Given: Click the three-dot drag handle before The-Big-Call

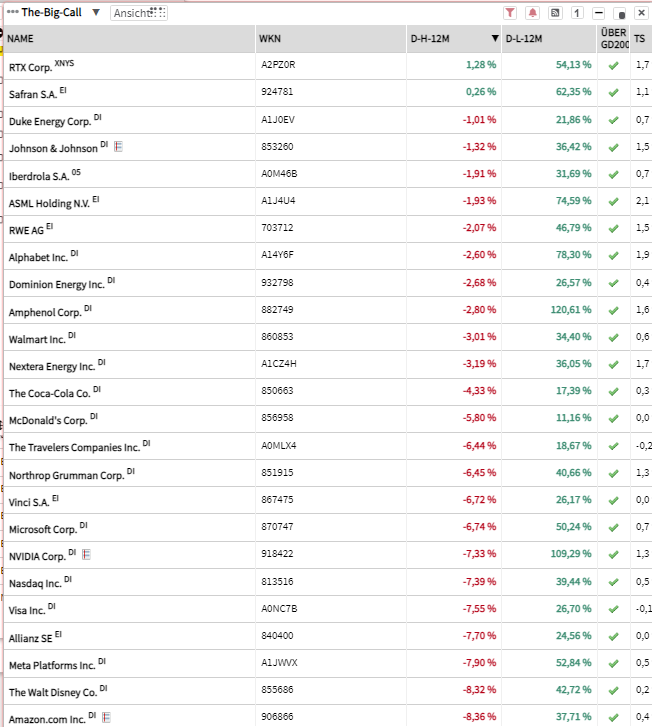Looking at the screenshot, I should pyautogui.click(x=12, y=12).
